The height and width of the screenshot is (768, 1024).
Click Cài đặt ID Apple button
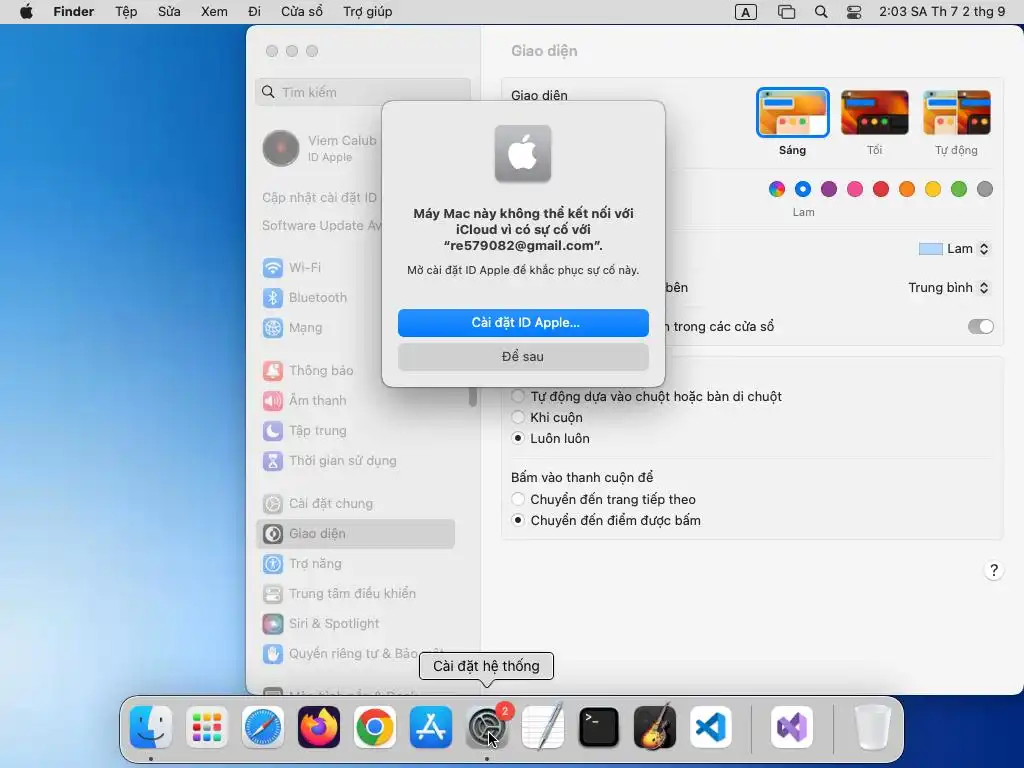click(x=523, y=323)
